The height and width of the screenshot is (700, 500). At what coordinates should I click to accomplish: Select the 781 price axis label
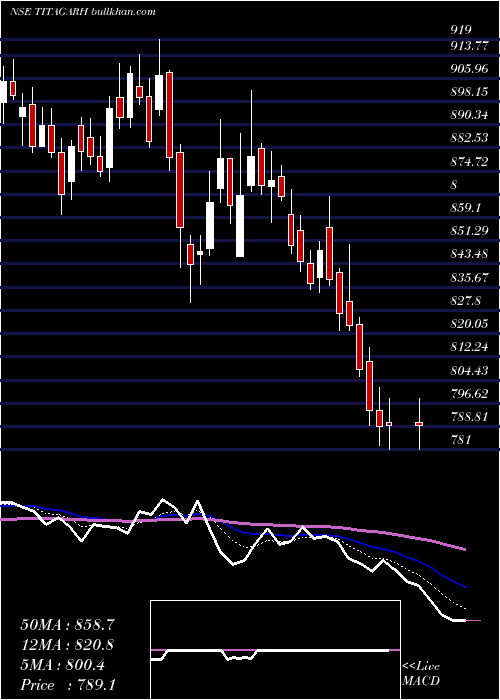pyautogui.click(x=461, y=440)
